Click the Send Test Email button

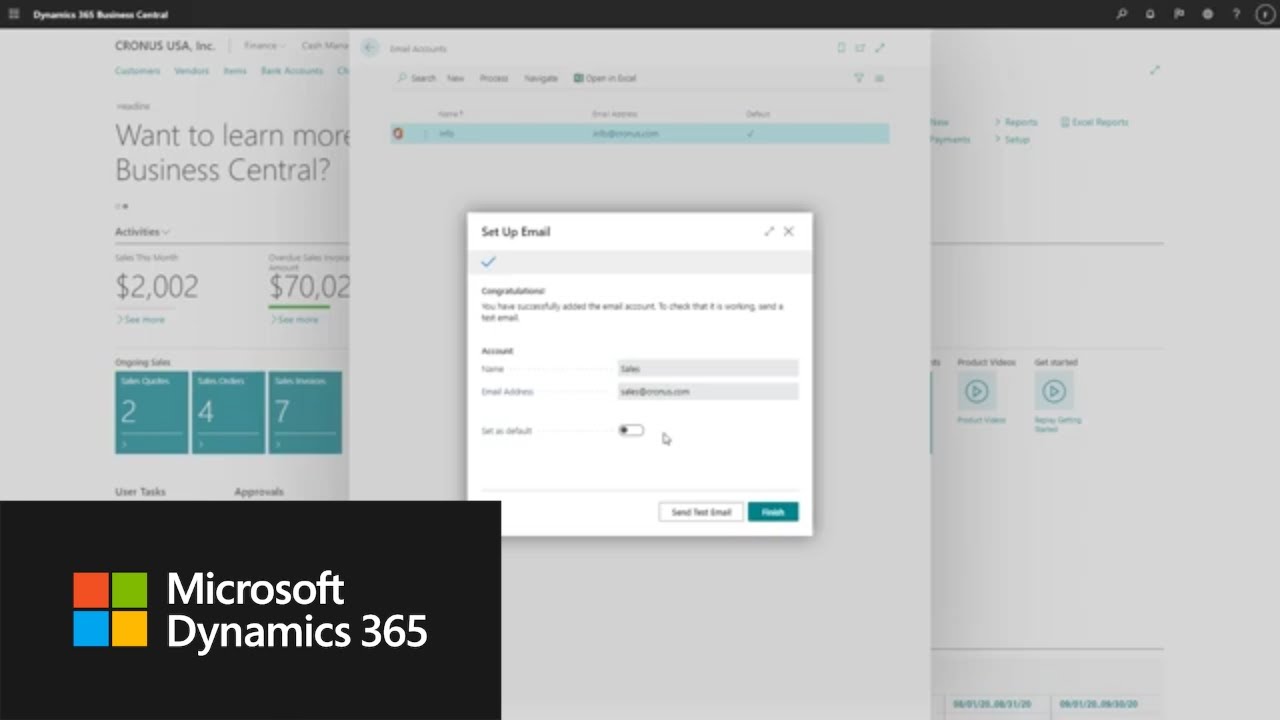pos(701,512)
